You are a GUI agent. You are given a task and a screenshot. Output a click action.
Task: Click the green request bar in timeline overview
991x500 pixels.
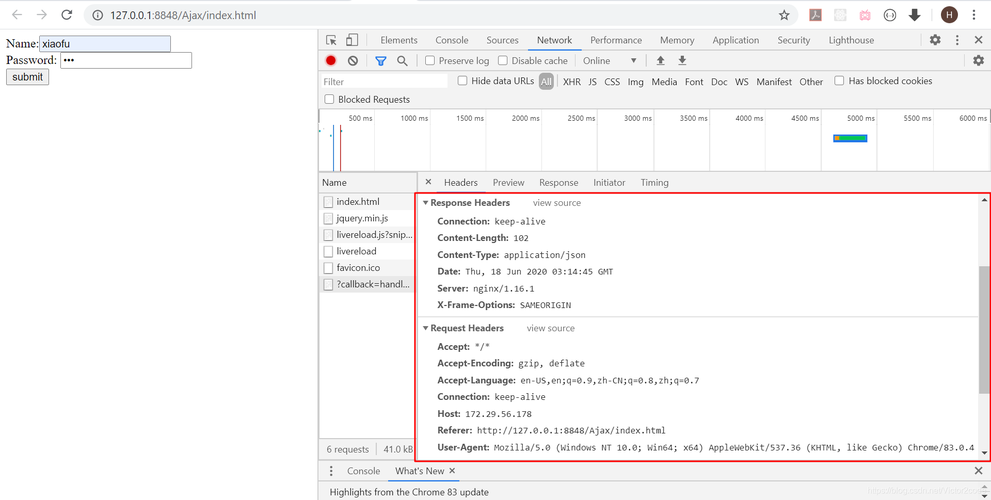pos(850,138)
